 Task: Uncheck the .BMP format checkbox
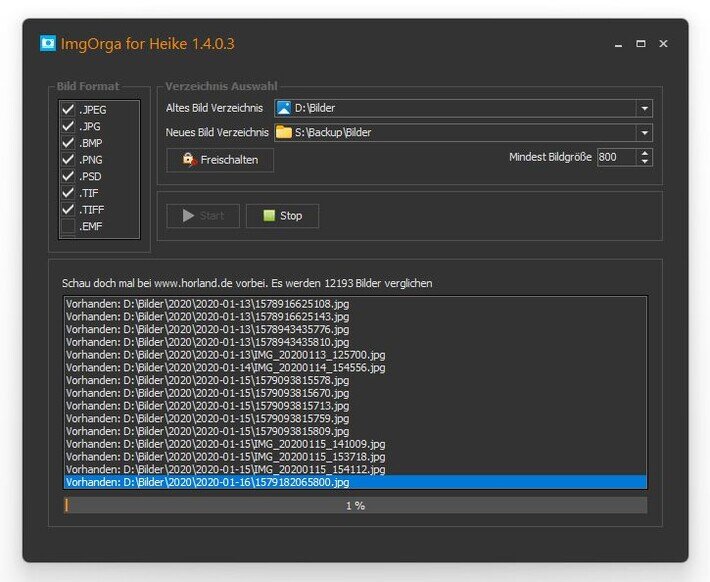click(68, 143)
